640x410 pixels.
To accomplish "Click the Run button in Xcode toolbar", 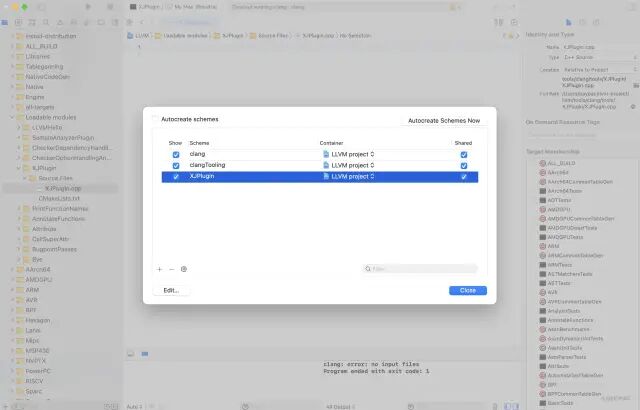I will tap(88, 7).
